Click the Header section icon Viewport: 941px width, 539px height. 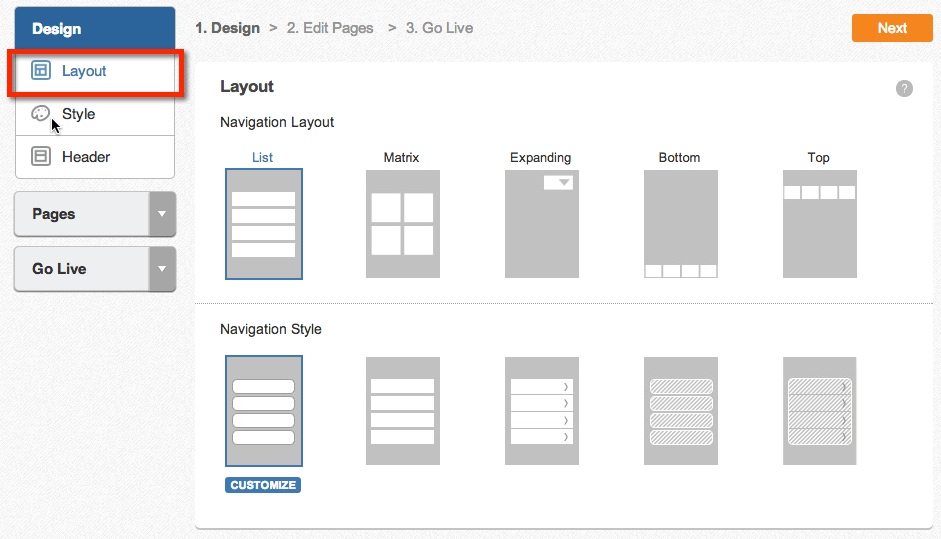click(41, 157)
